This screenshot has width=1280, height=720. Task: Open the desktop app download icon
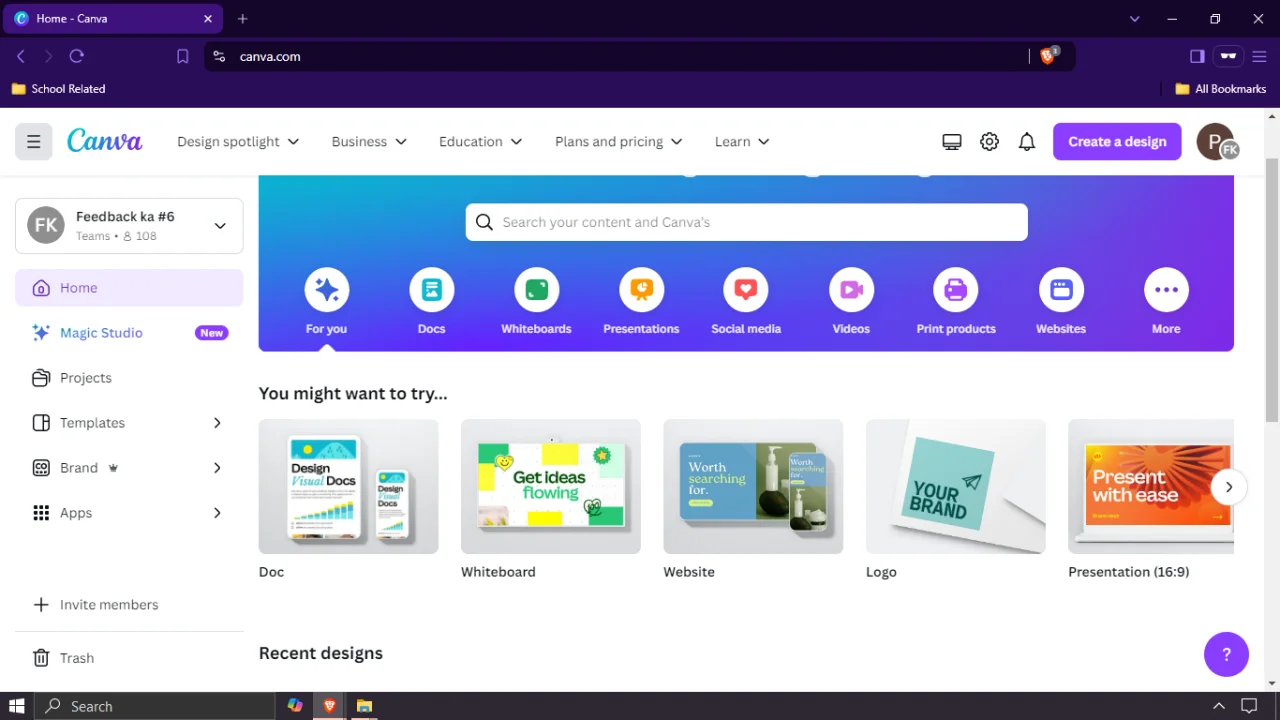(952, 142)
